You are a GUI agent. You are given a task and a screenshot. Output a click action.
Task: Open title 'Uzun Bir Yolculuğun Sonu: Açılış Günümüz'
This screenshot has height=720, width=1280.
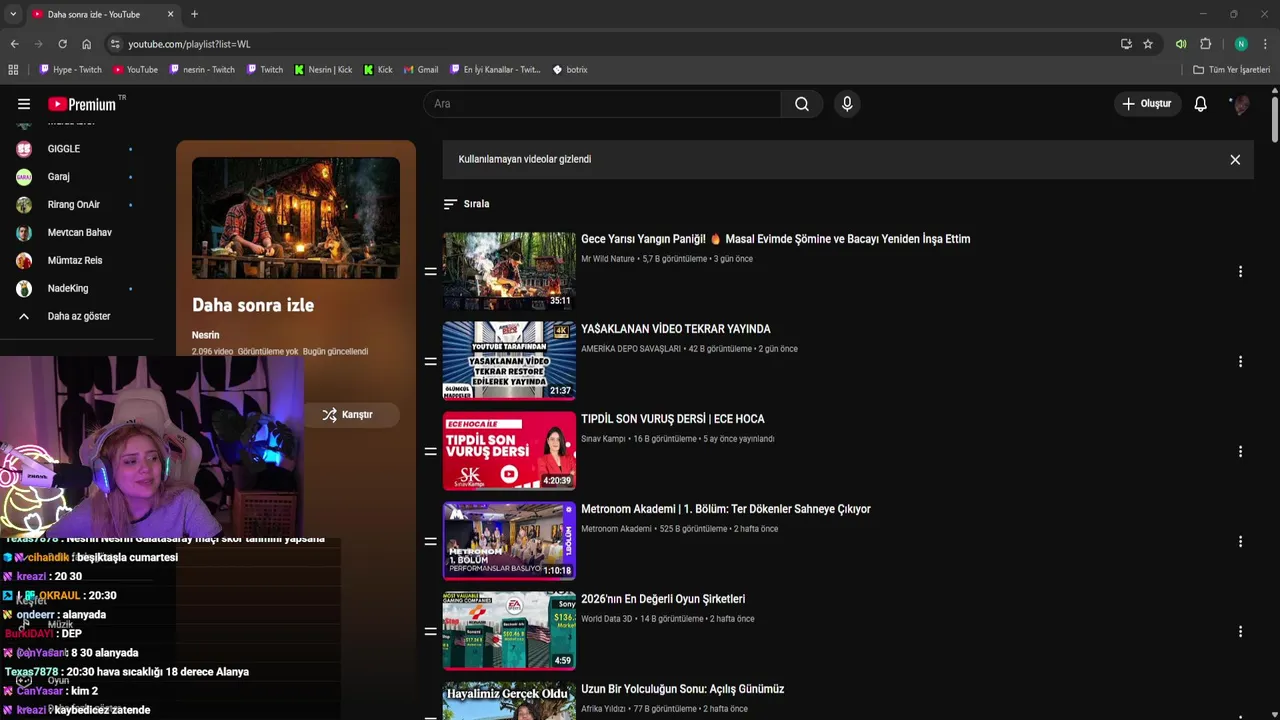(x=682, y=689)
